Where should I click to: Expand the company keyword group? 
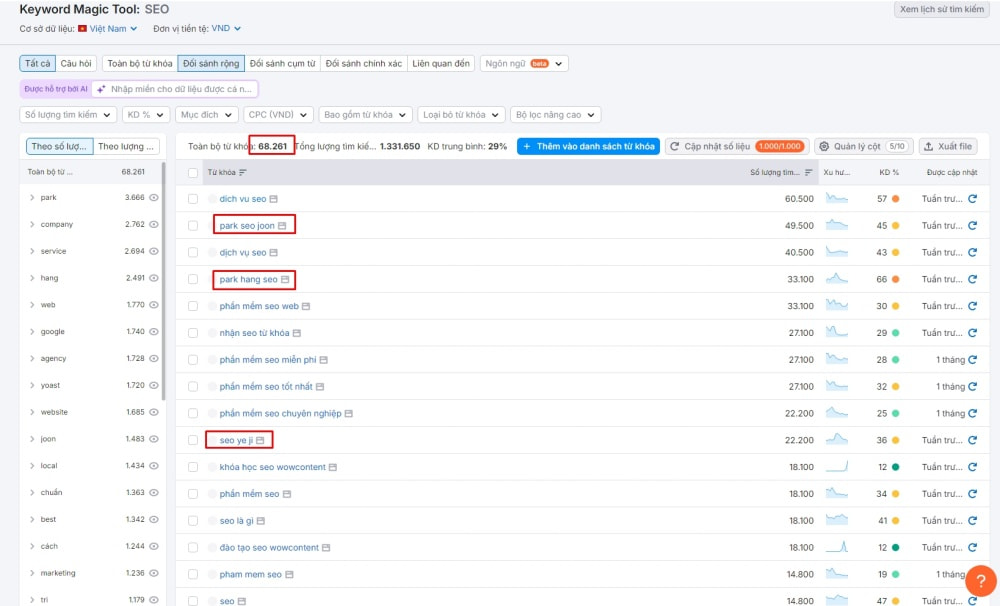click(33, 225)
